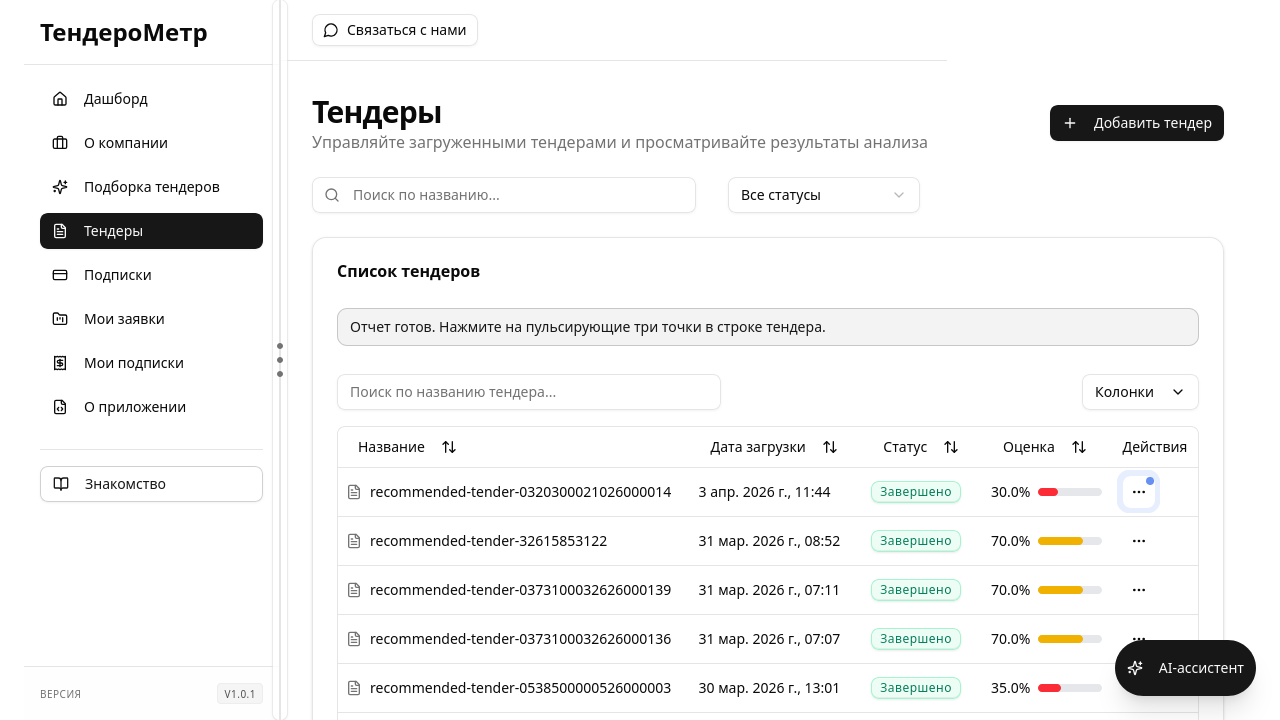Select the Тендеры sidebar item
This screenshot has height=720, width=1280.
pyautogui.click(x=151, y=231)
